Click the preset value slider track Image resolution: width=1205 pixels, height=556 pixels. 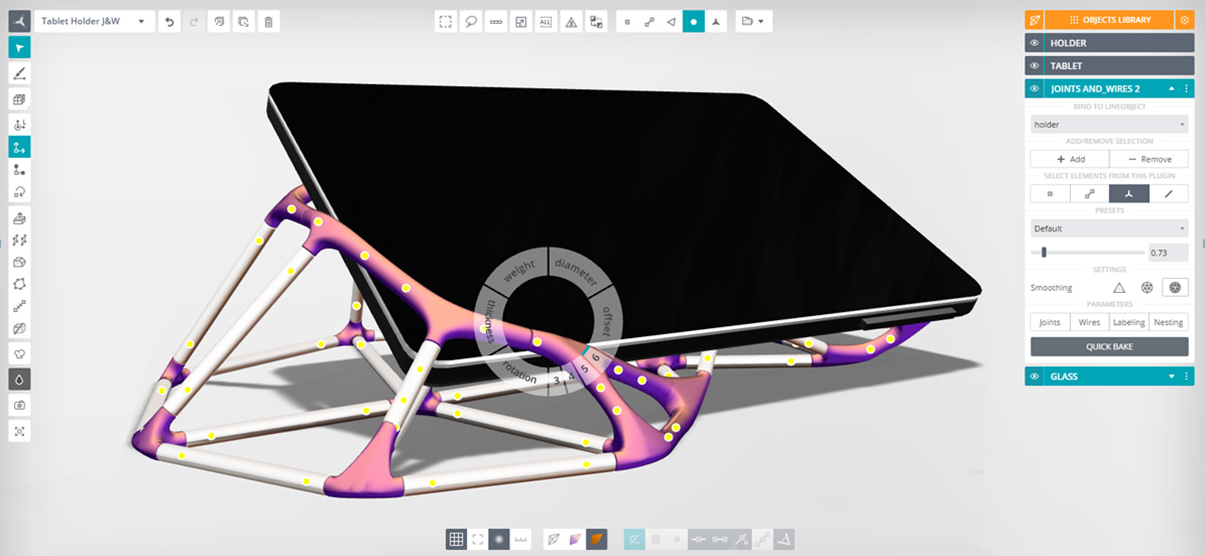click(x=1088, y=253)
